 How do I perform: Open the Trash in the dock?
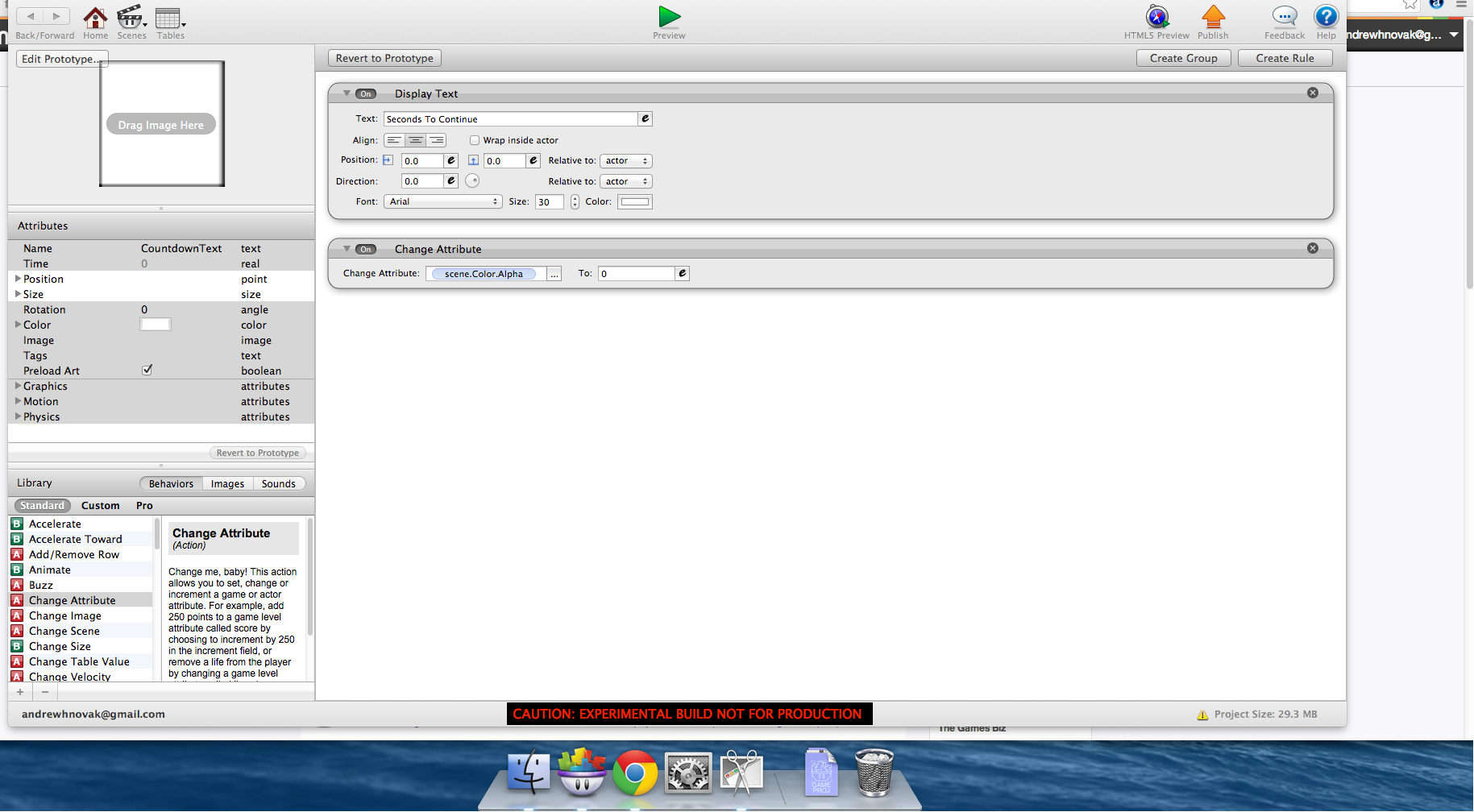click(874, 773)
